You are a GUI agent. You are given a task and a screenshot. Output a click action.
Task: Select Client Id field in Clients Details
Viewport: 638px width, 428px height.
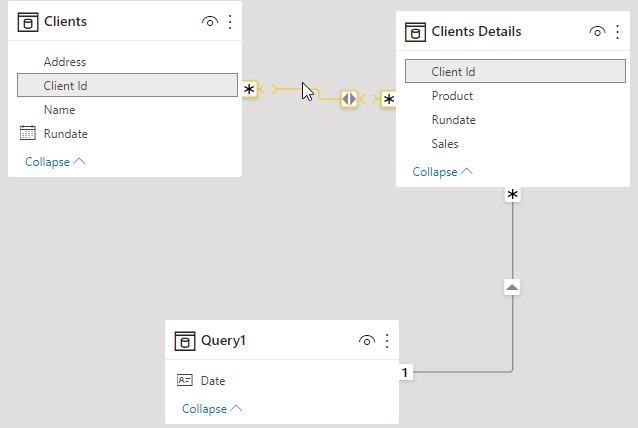(x=515, y=72)
